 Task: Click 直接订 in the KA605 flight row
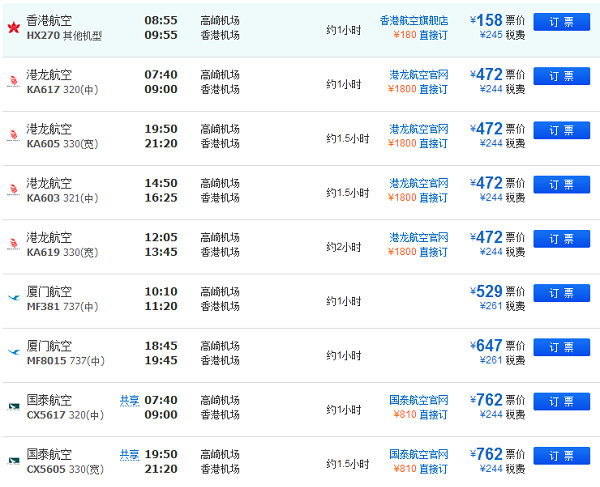click(433, 143)
